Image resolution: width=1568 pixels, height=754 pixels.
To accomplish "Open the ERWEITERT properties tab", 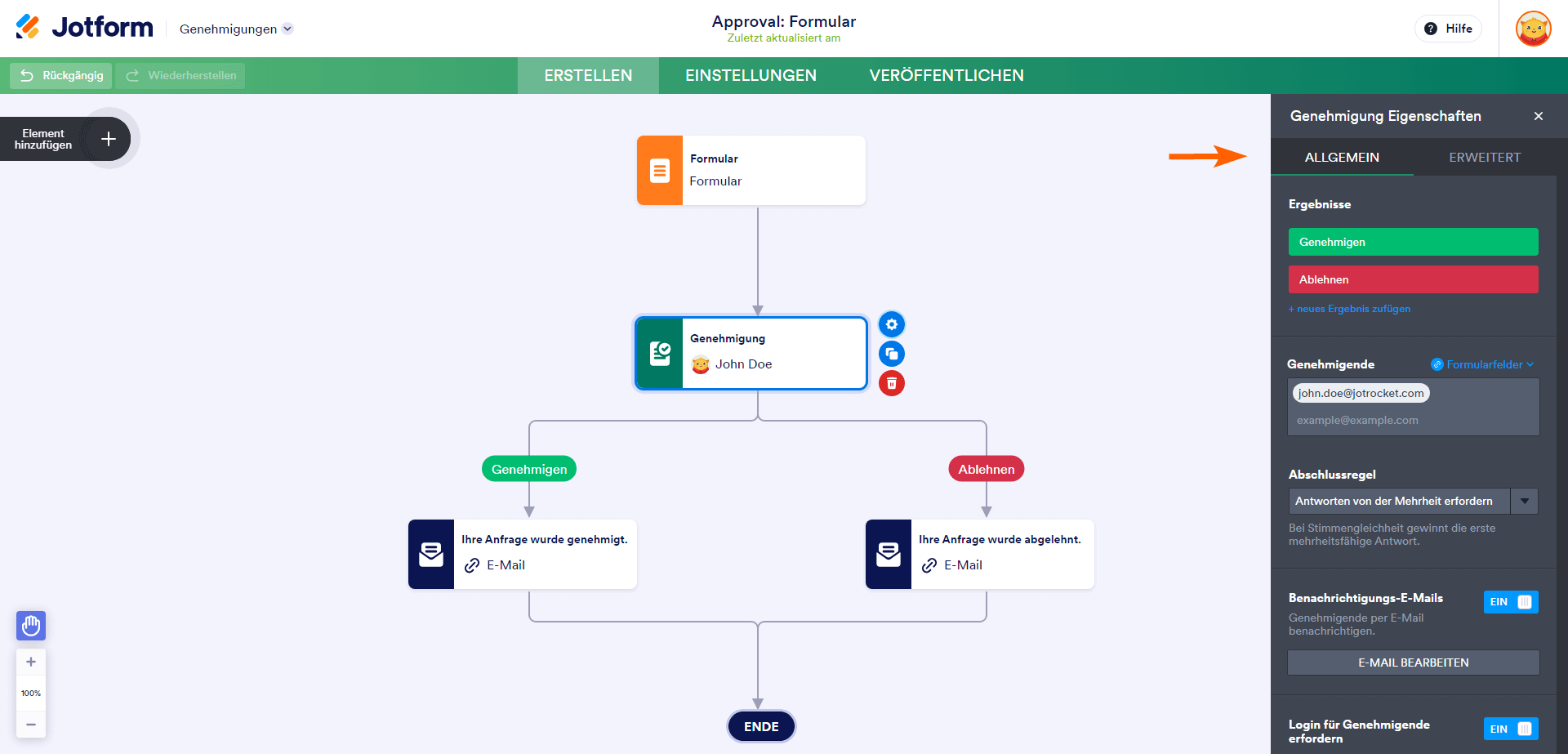I will point(1484,157).
